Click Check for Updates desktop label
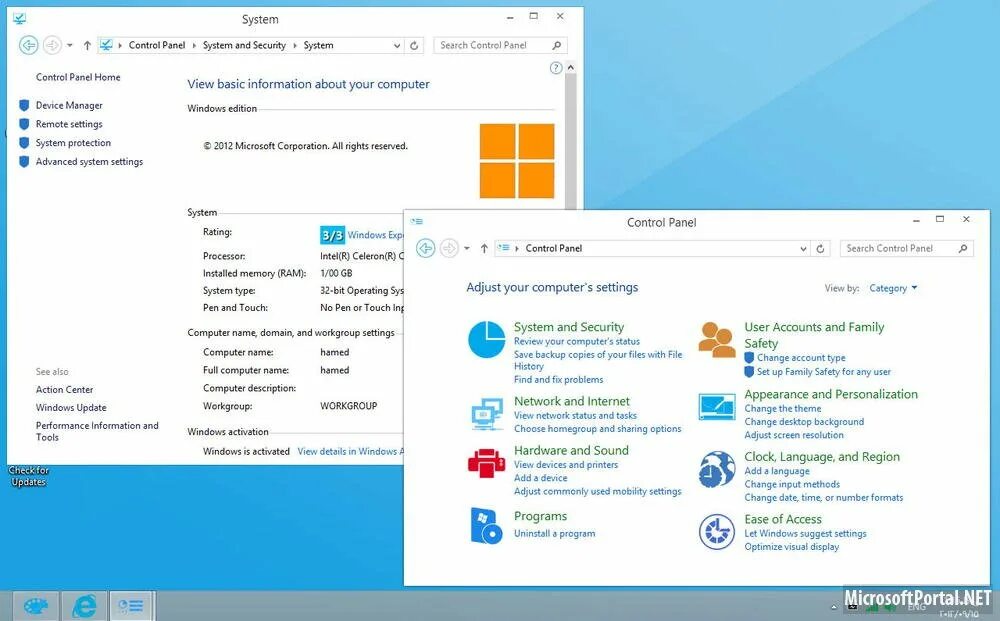This screenshot has width=1000, height=621. 29,476
